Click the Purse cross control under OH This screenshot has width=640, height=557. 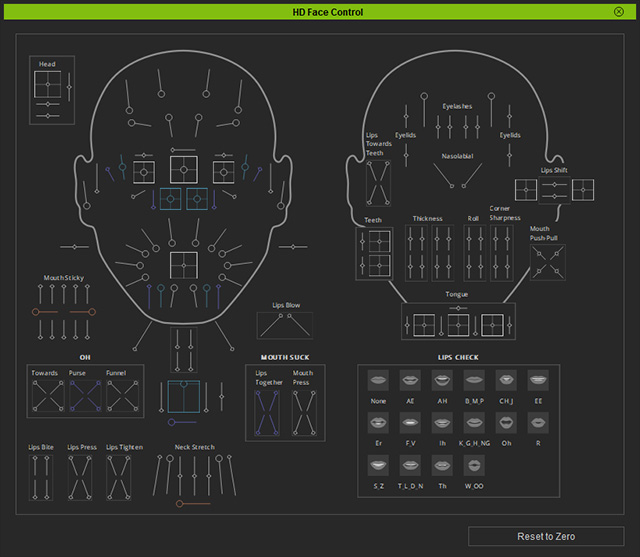pos(85,396)
